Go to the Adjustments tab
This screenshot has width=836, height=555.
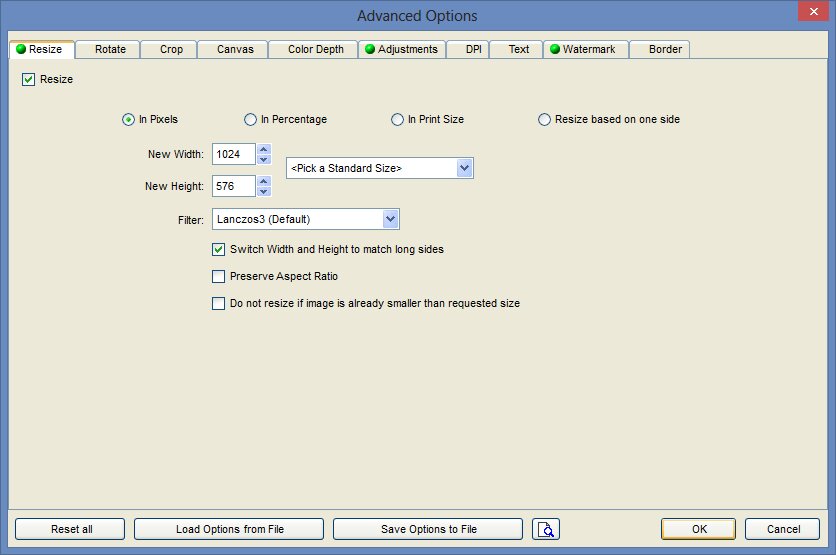coord(401,49)
